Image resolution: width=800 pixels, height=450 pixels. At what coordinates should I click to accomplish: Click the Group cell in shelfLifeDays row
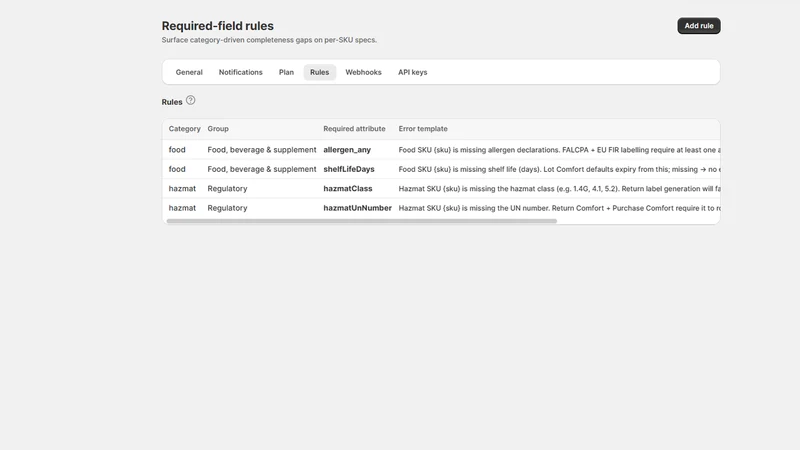pyautogui.click(x=262, y=169)
